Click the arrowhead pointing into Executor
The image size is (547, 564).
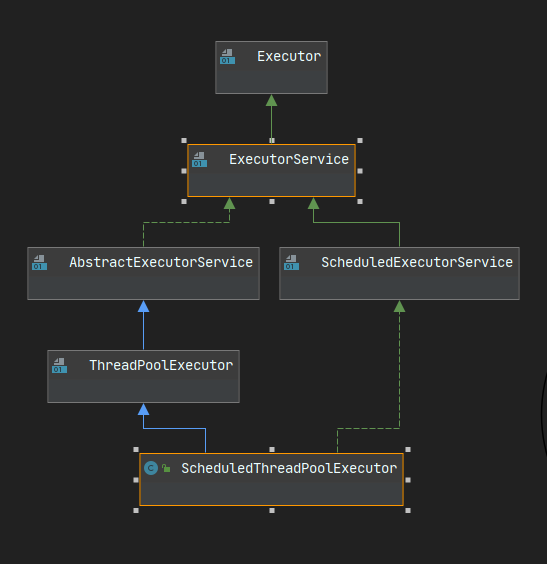point(272,100)
